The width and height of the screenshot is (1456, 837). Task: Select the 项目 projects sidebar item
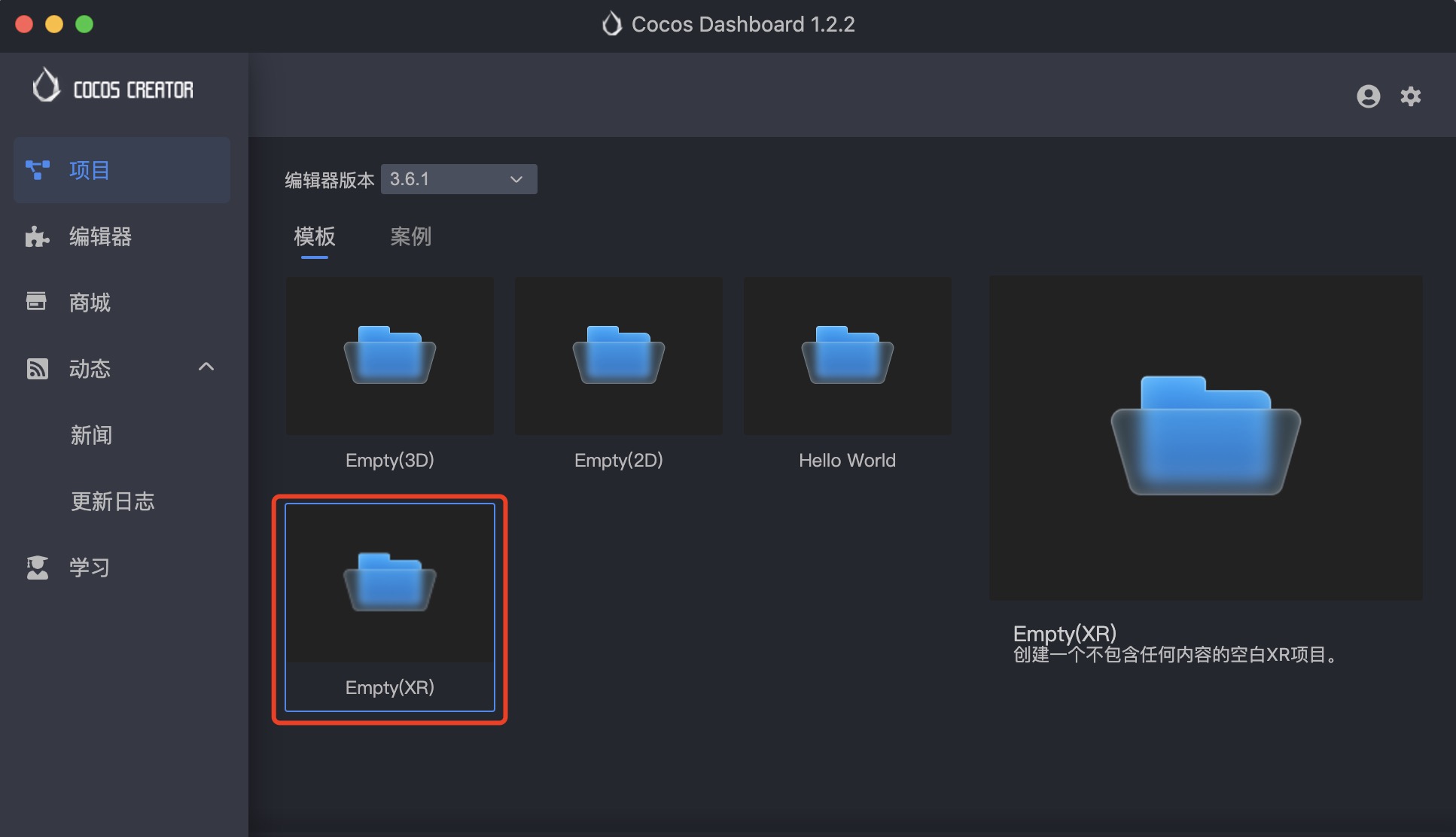coord(122,170)
